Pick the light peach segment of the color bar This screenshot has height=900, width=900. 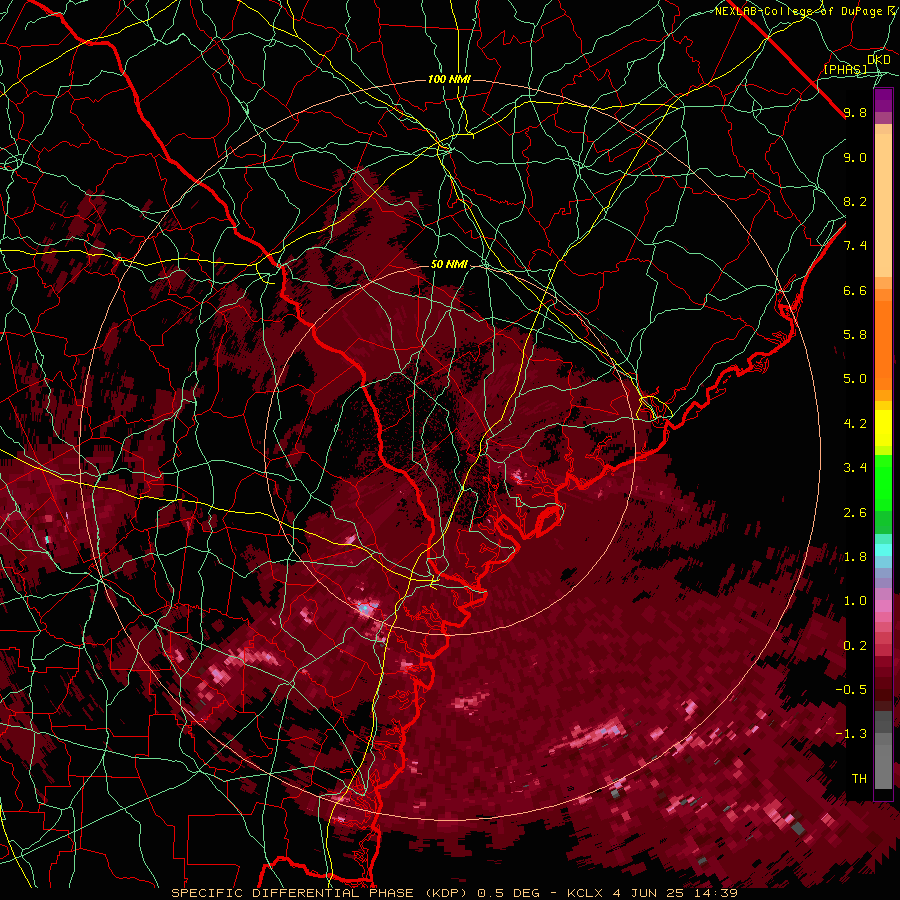883,205
